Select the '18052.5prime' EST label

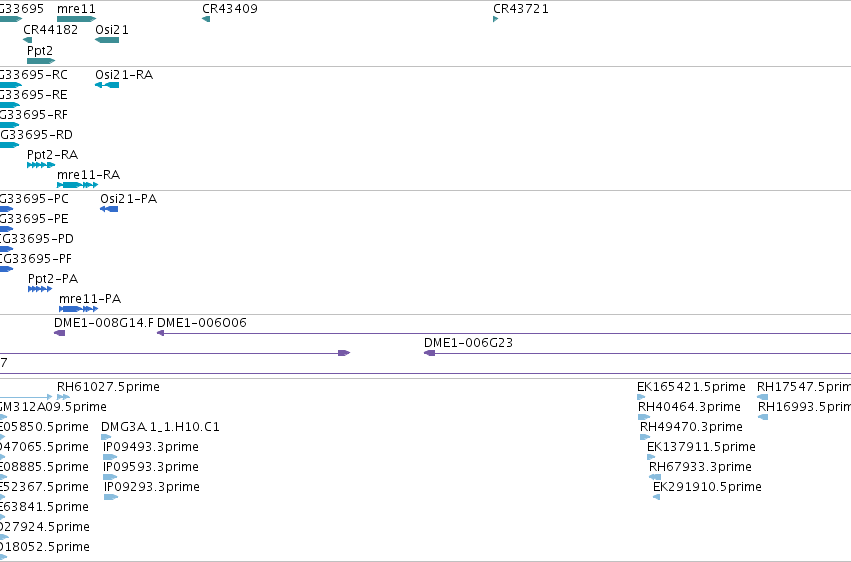[45, 547]
